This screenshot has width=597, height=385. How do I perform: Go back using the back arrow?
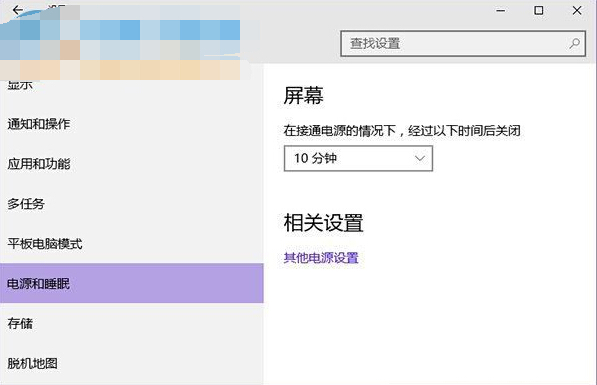17,10
